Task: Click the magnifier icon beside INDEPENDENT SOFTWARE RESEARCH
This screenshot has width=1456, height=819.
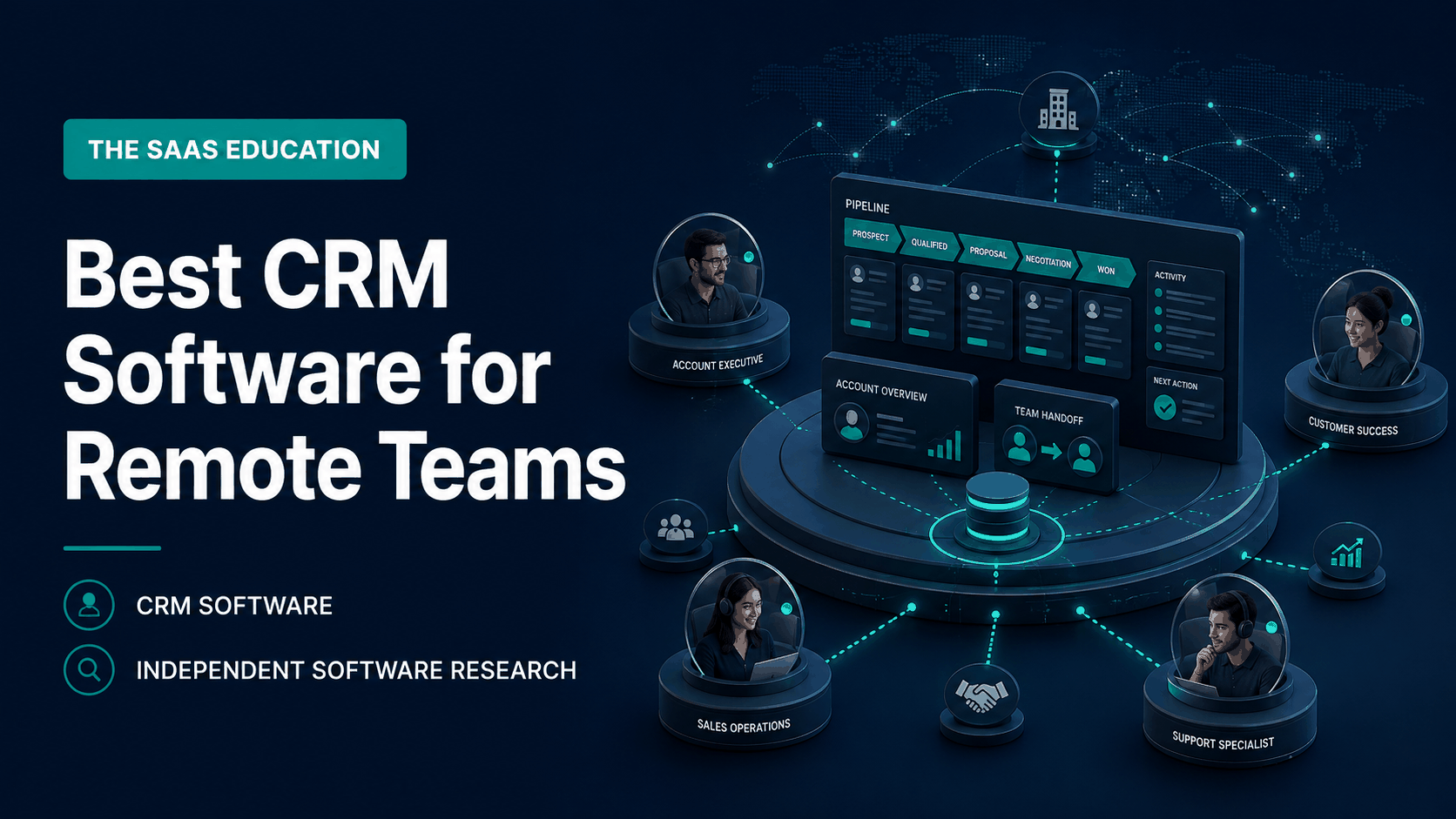Action: (89, 669)
